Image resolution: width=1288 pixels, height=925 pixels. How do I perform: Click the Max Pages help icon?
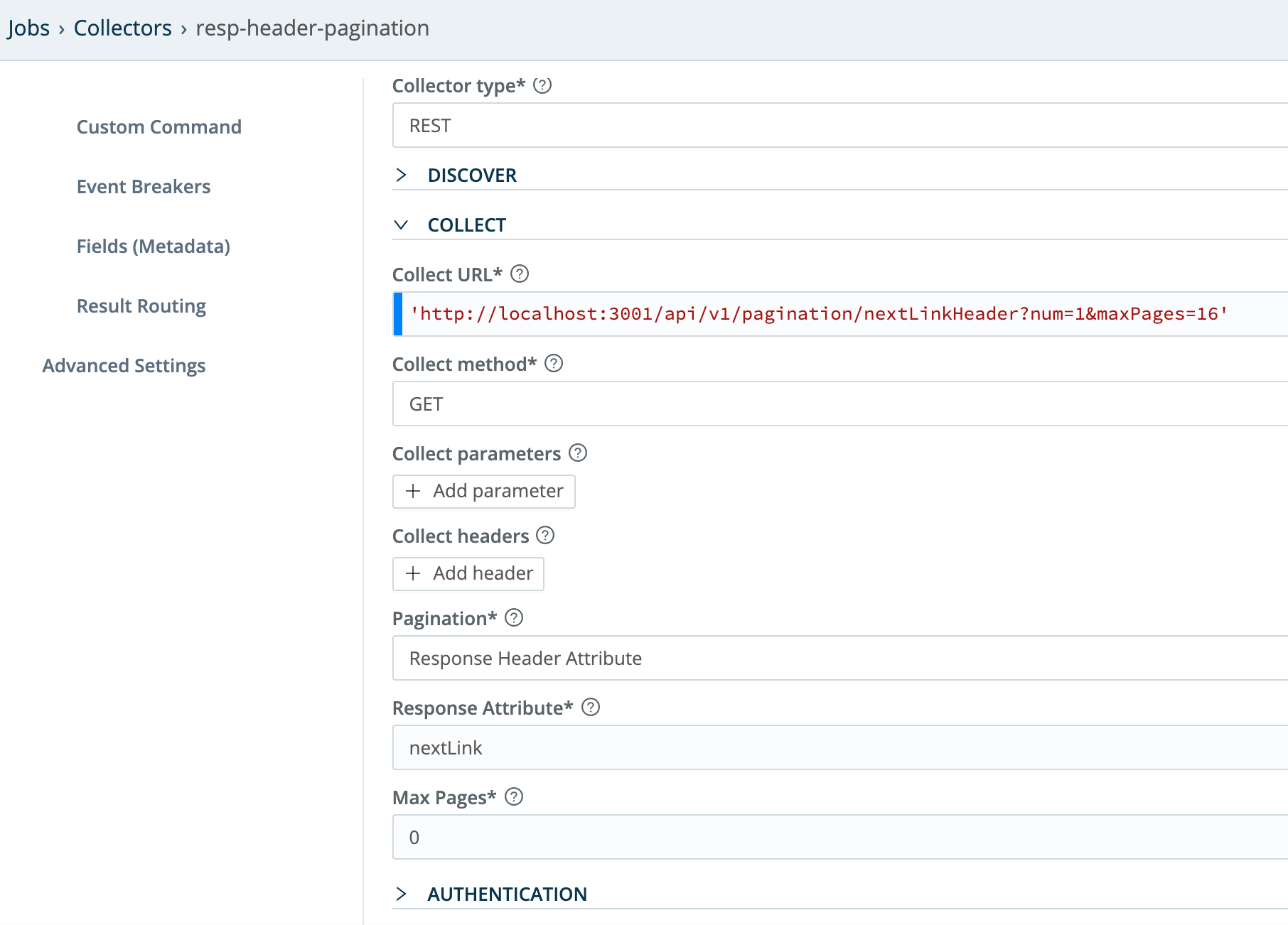513,797
